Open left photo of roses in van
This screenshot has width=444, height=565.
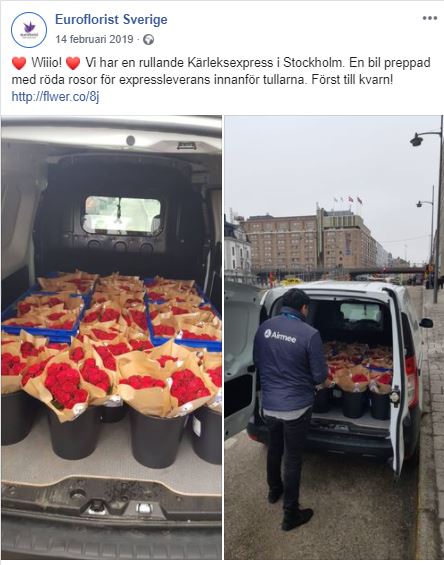pyautogui.click(x=111, y=337)
